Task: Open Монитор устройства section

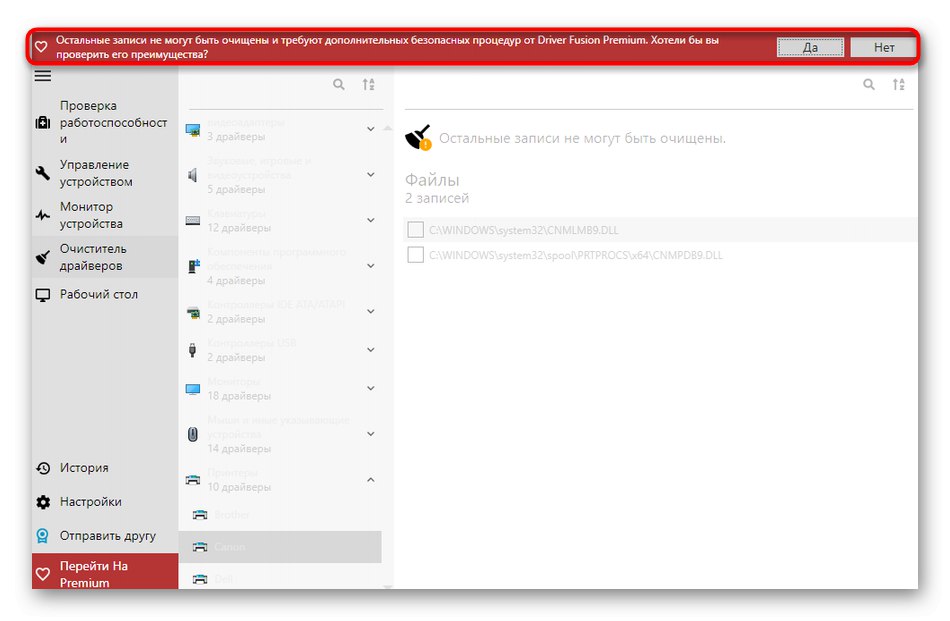Action: 105,215
